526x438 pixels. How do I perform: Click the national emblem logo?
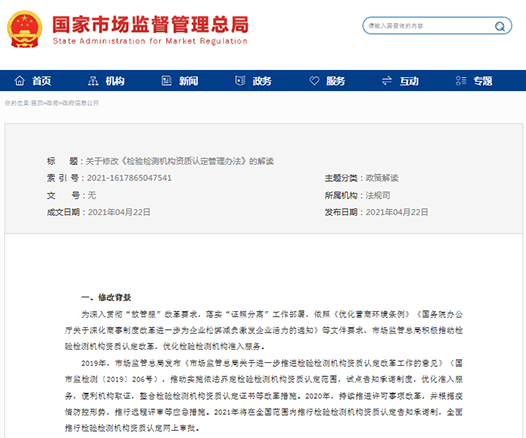[24, 29]
